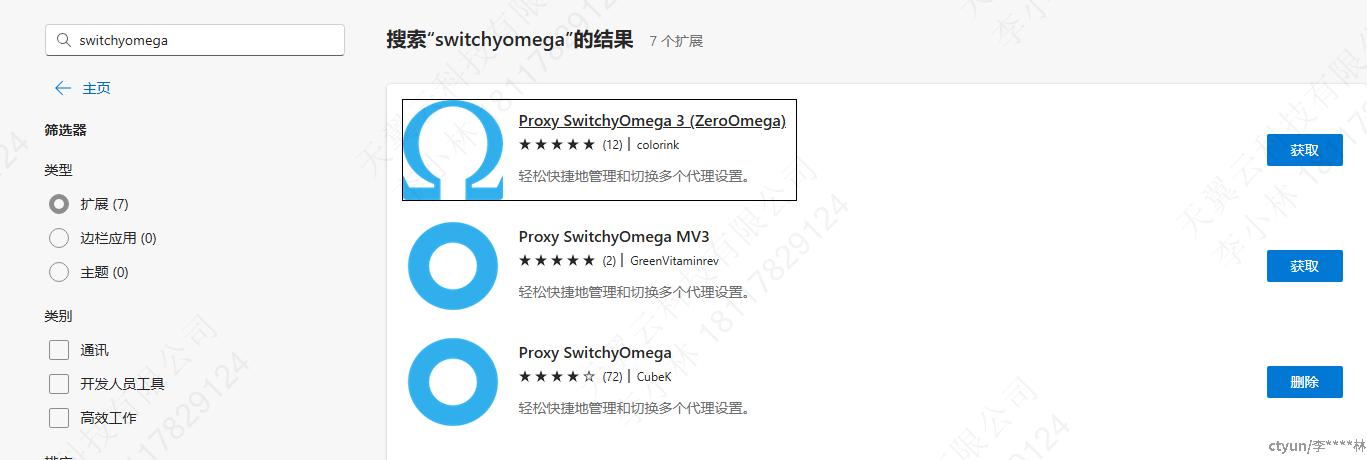Open Proxy SwitchyOmega 3 (ZeroOmega) title link
The width and height of the screenshot is (1367, 460).
652,121
